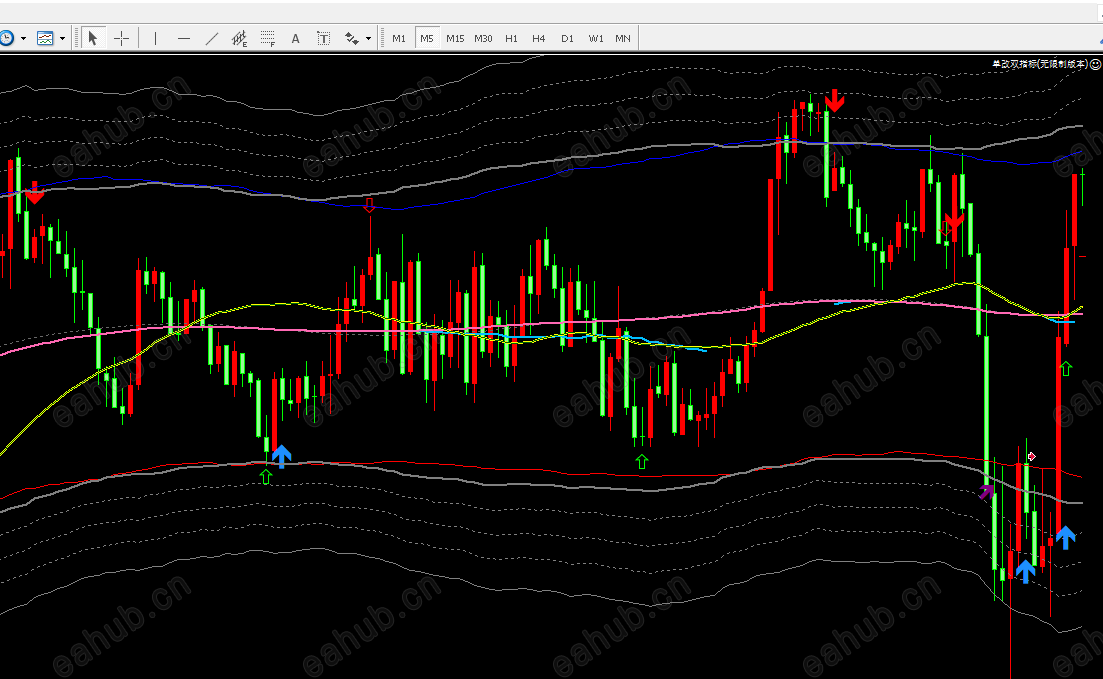
Task: Expand the Templates dropdown arrow
Action: pyautogui.click(x=63, y=39)
